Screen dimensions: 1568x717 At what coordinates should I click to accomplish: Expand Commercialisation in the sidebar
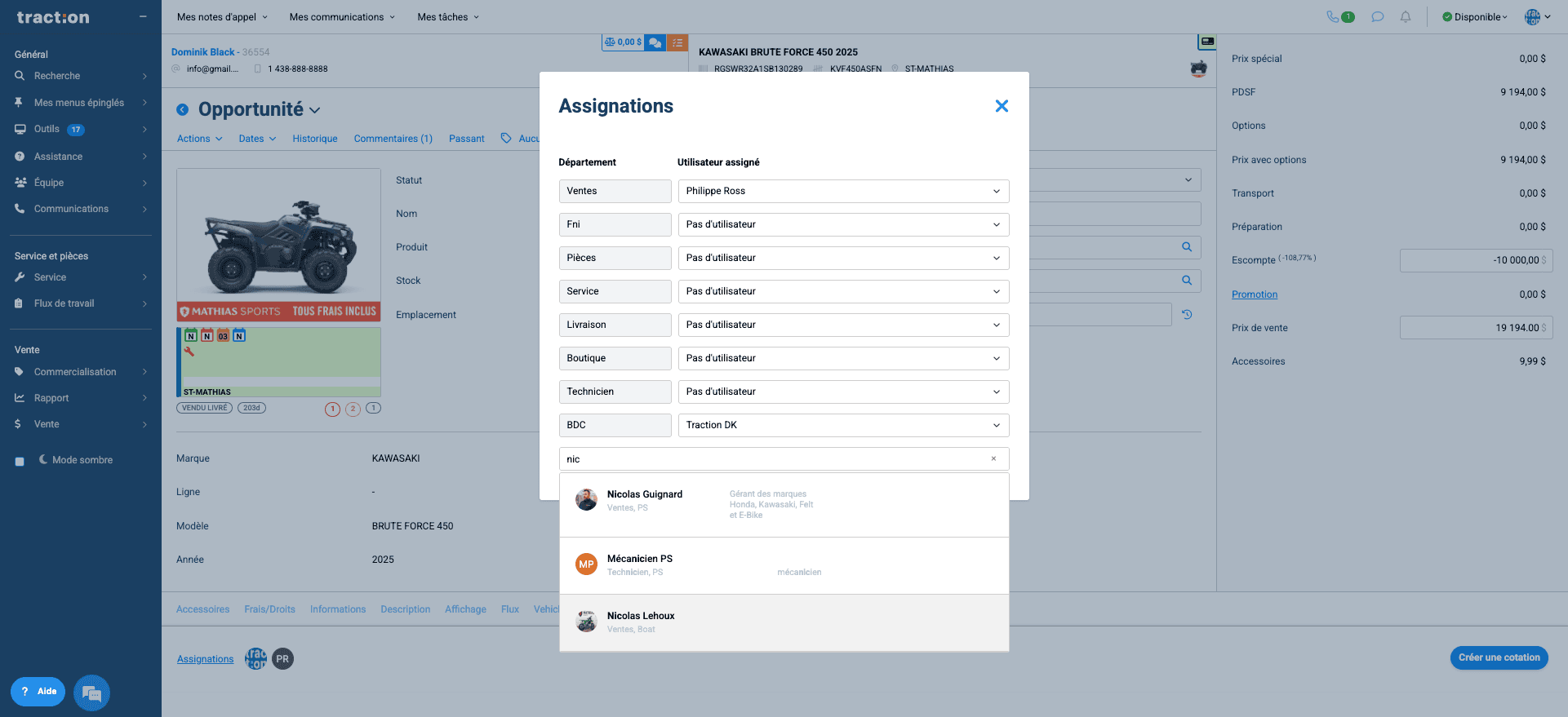(81, 372)
